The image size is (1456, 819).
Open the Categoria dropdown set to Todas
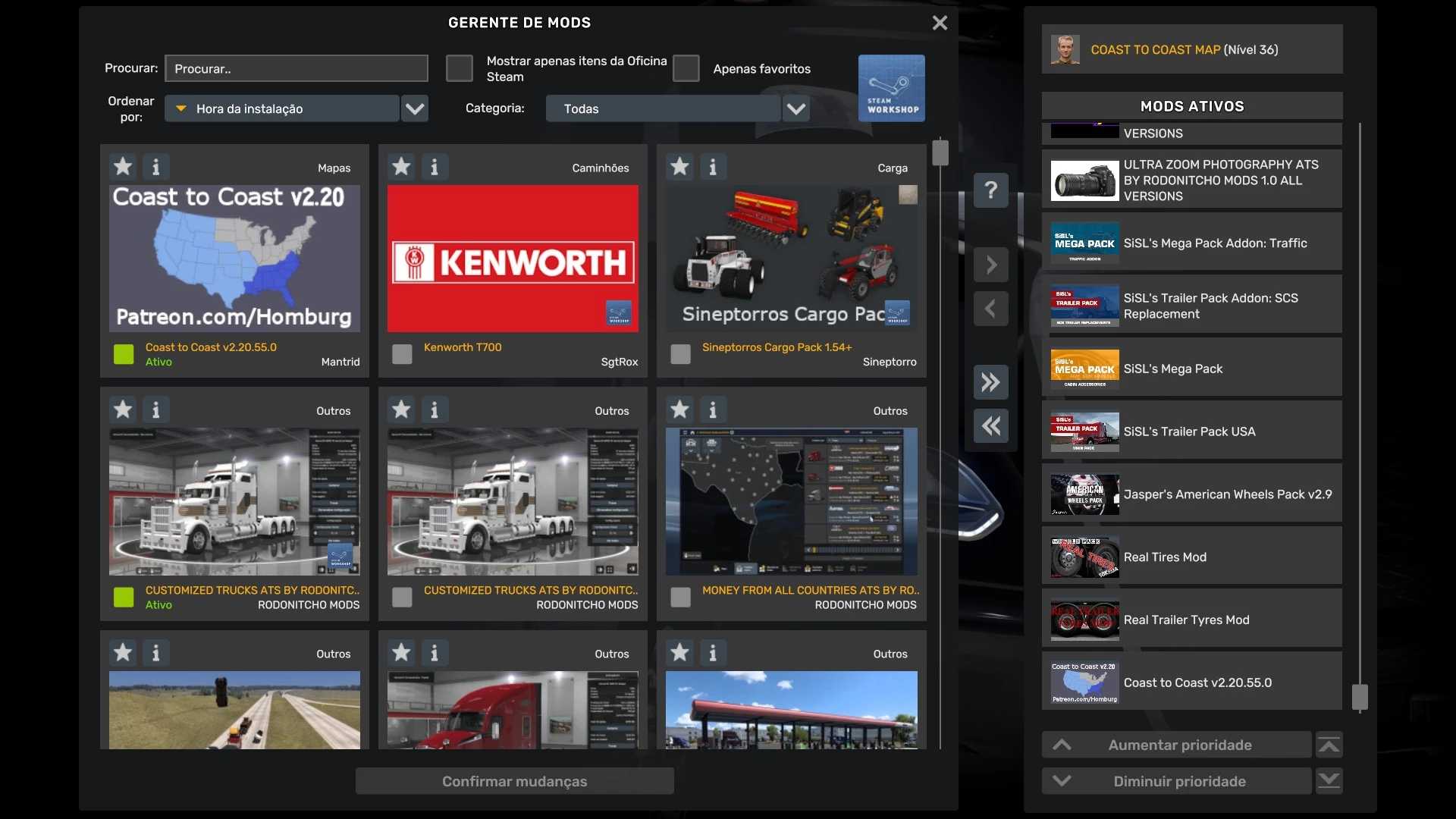[x=664, y=108]
